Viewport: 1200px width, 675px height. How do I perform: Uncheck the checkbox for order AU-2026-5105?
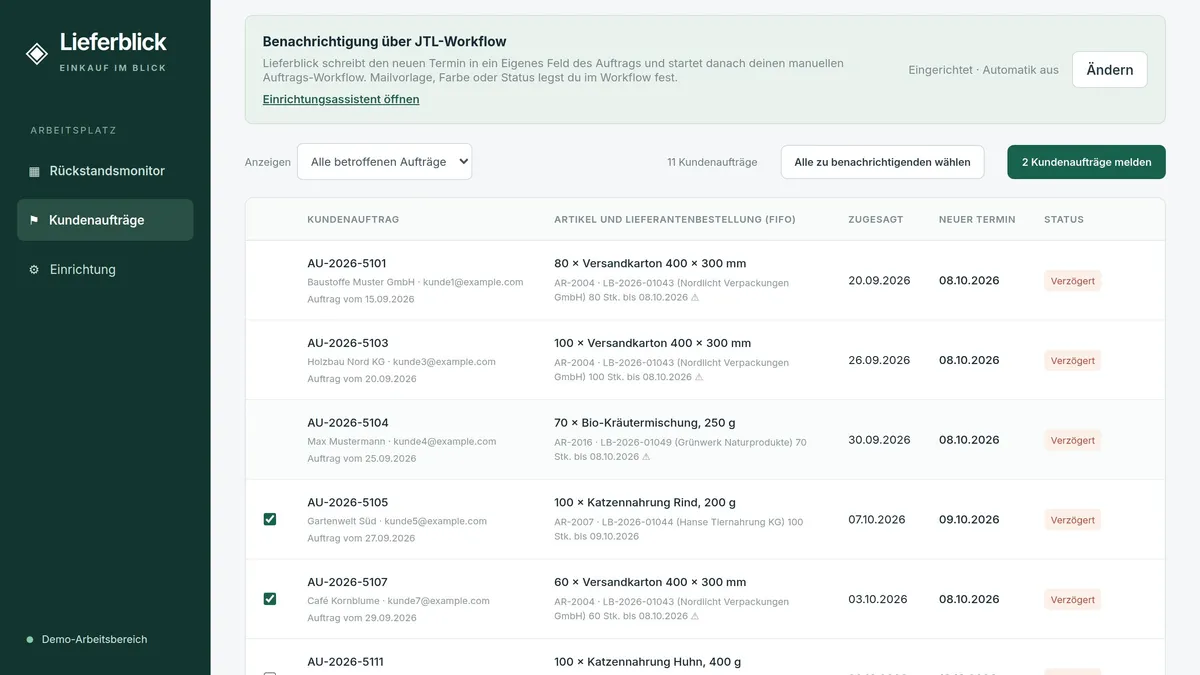coord(270,519)
